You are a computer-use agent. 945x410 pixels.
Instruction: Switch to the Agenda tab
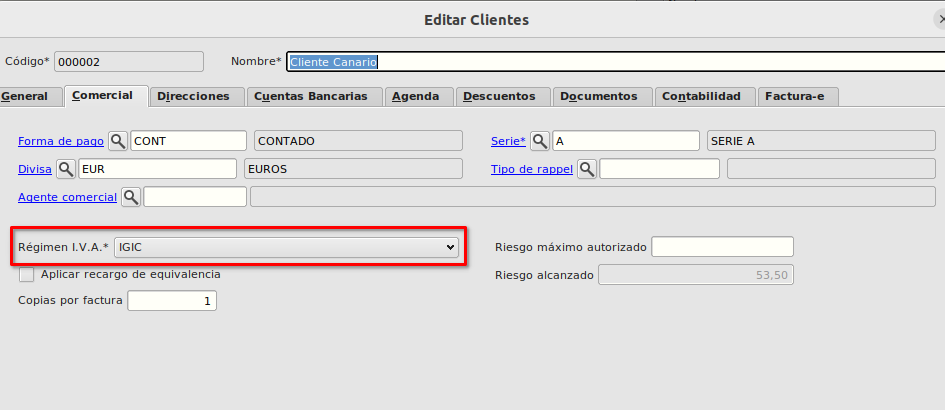(x=419, y=96)
